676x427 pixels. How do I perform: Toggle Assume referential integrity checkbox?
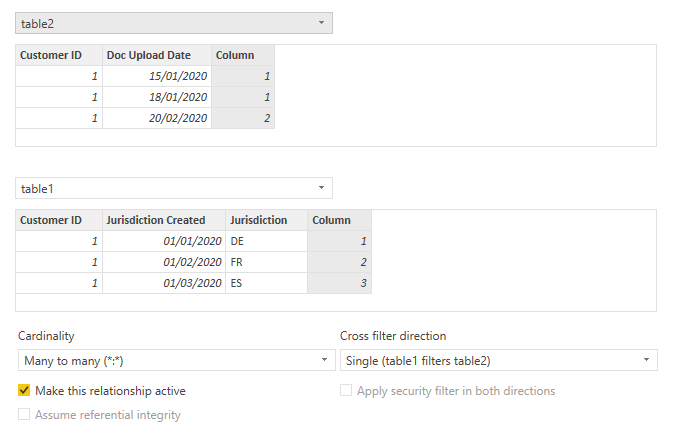24,414
